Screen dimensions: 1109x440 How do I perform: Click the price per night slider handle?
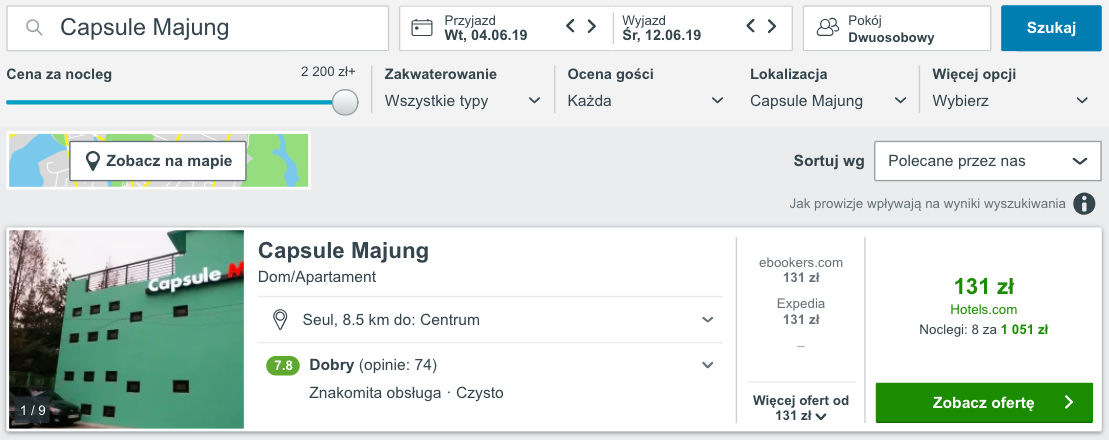pos(344,102)
